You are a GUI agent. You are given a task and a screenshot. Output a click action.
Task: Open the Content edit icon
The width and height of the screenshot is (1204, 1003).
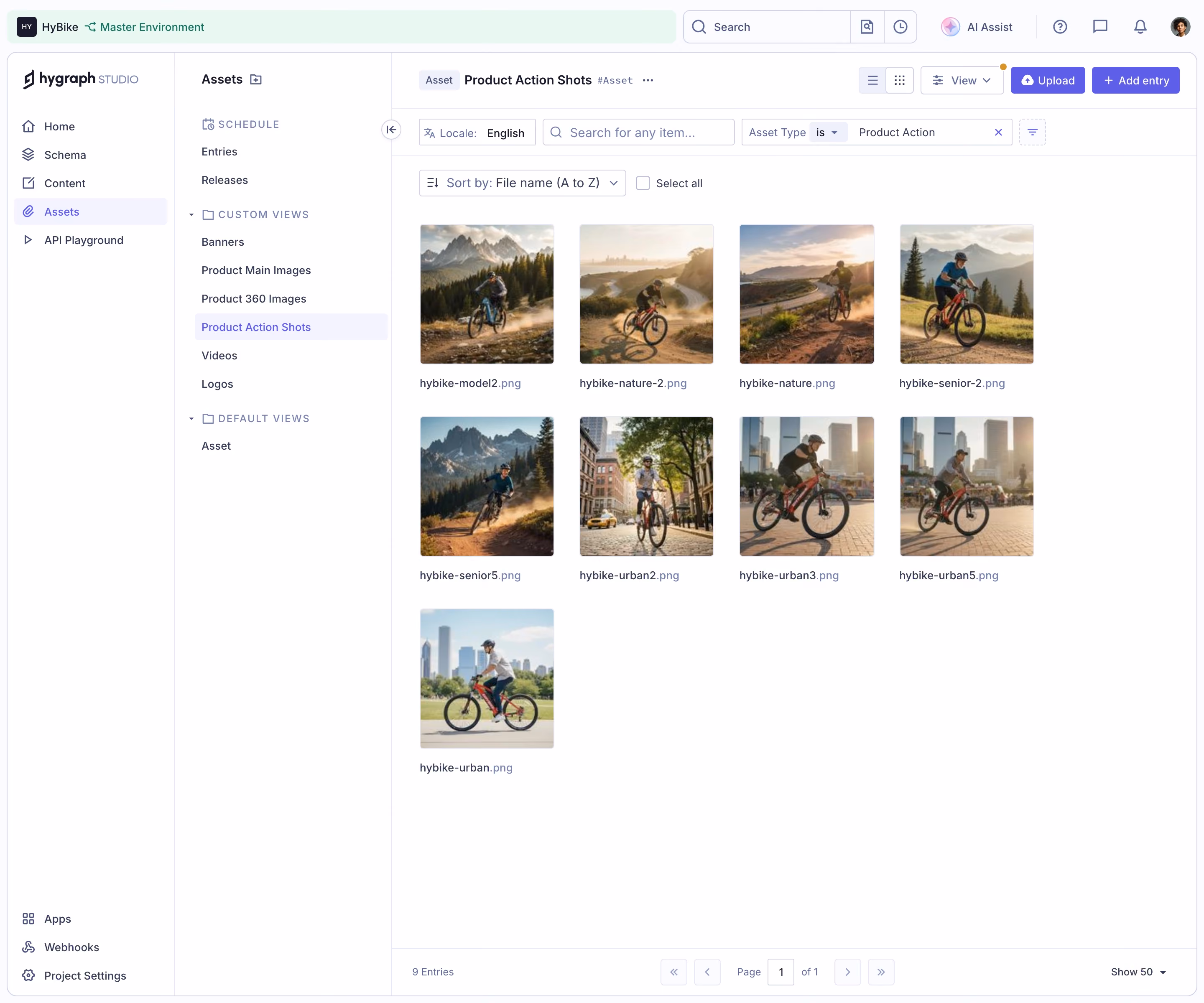coord(28,183)
